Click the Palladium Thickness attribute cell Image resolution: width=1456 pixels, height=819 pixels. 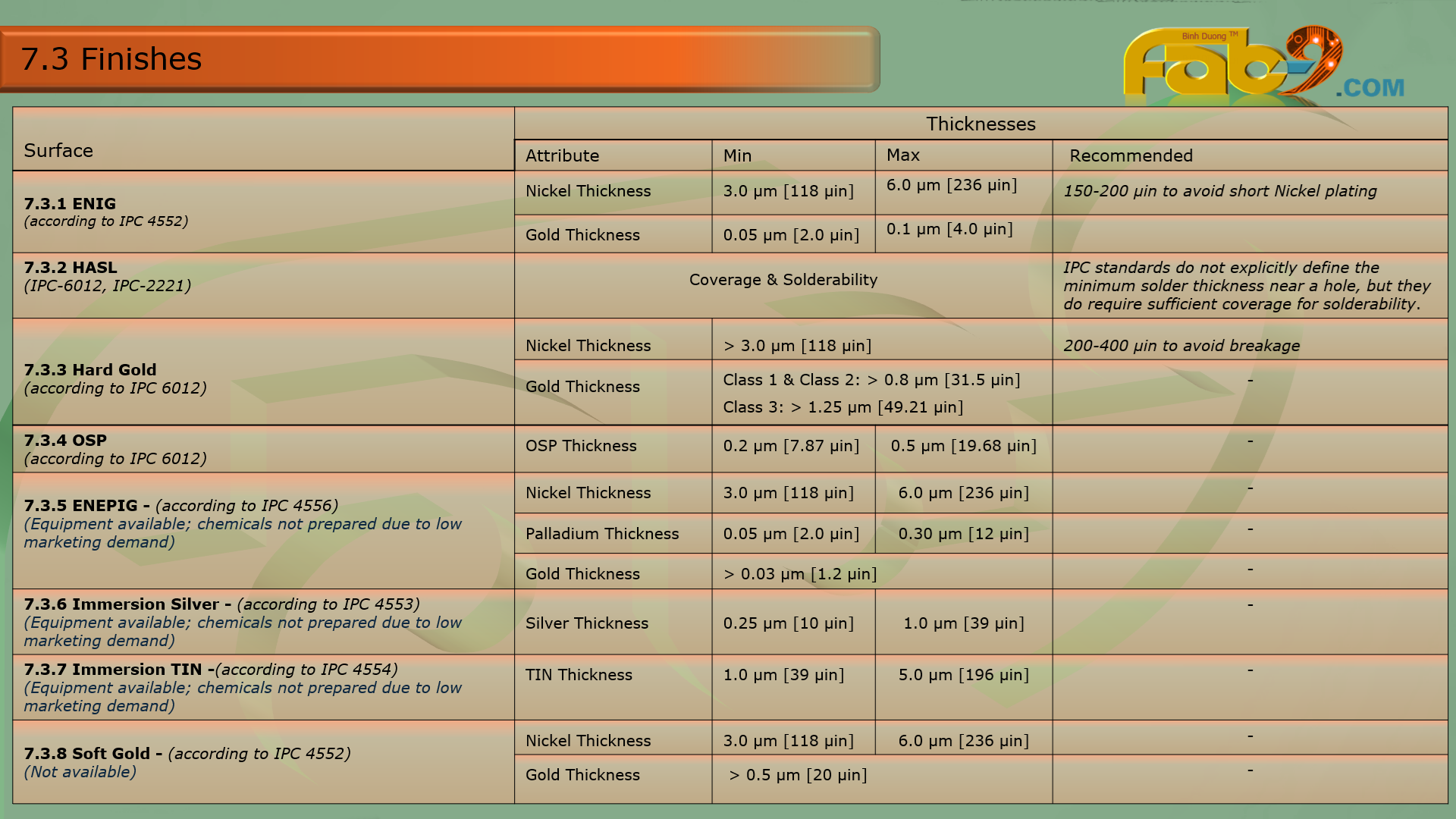pyautogui.click(x=602, y=534)
